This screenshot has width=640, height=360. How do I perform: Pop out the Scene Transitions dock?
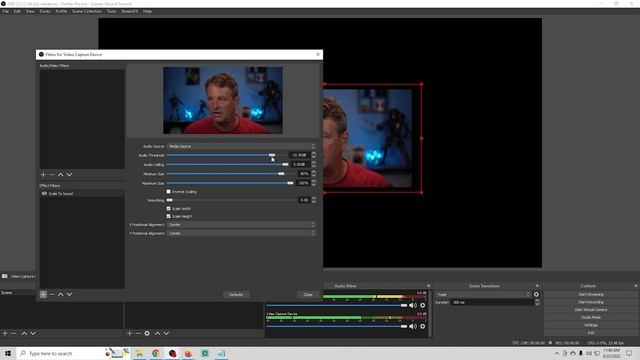537,286
